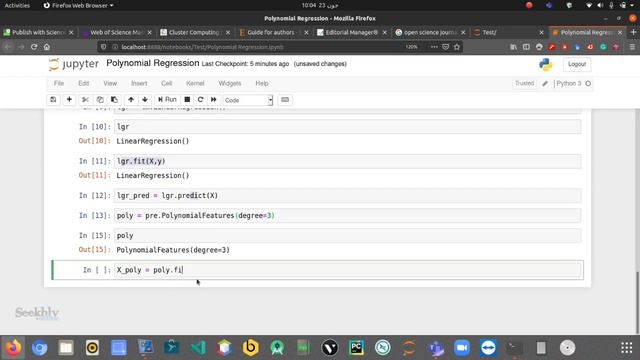Screen dimensions: 640x360
Task: Launch Firefox from the dock
Action: point(13,348)
